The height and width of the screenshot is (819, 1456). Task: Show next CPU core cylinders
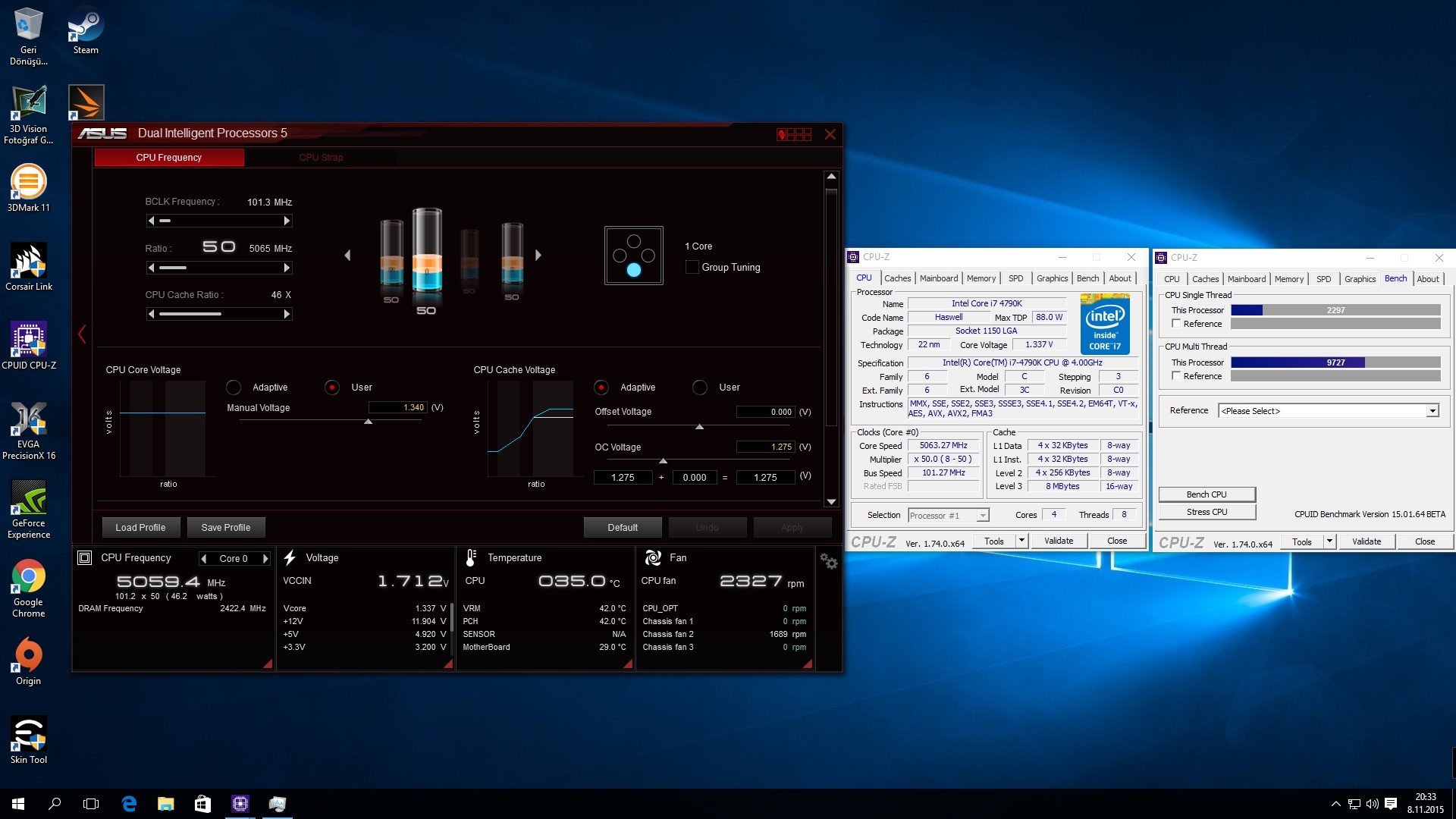[538, 256]
